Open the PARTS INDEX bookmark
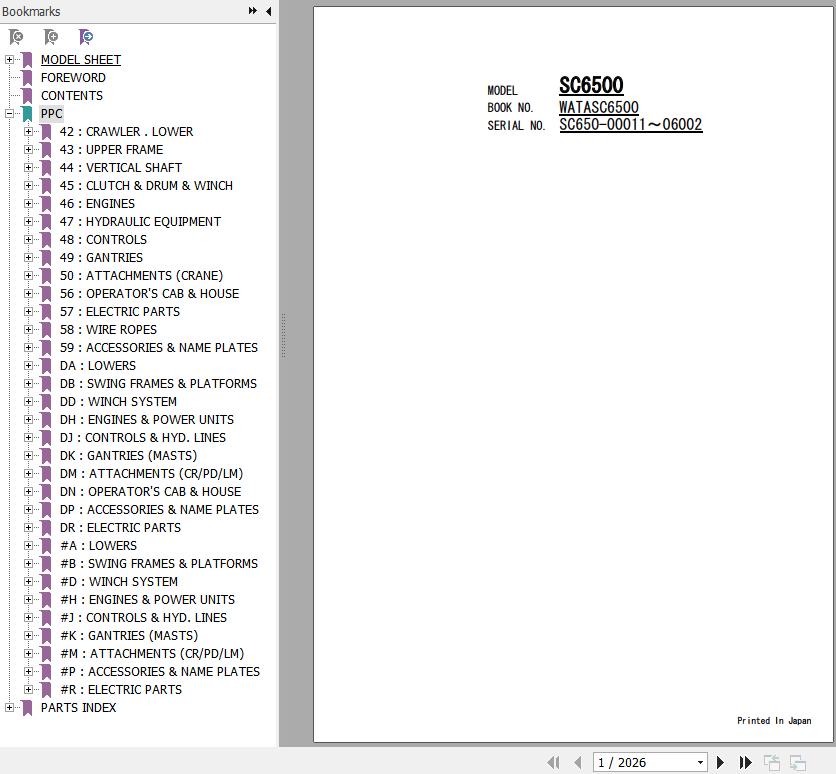The image size is (836, 774). 78,707
